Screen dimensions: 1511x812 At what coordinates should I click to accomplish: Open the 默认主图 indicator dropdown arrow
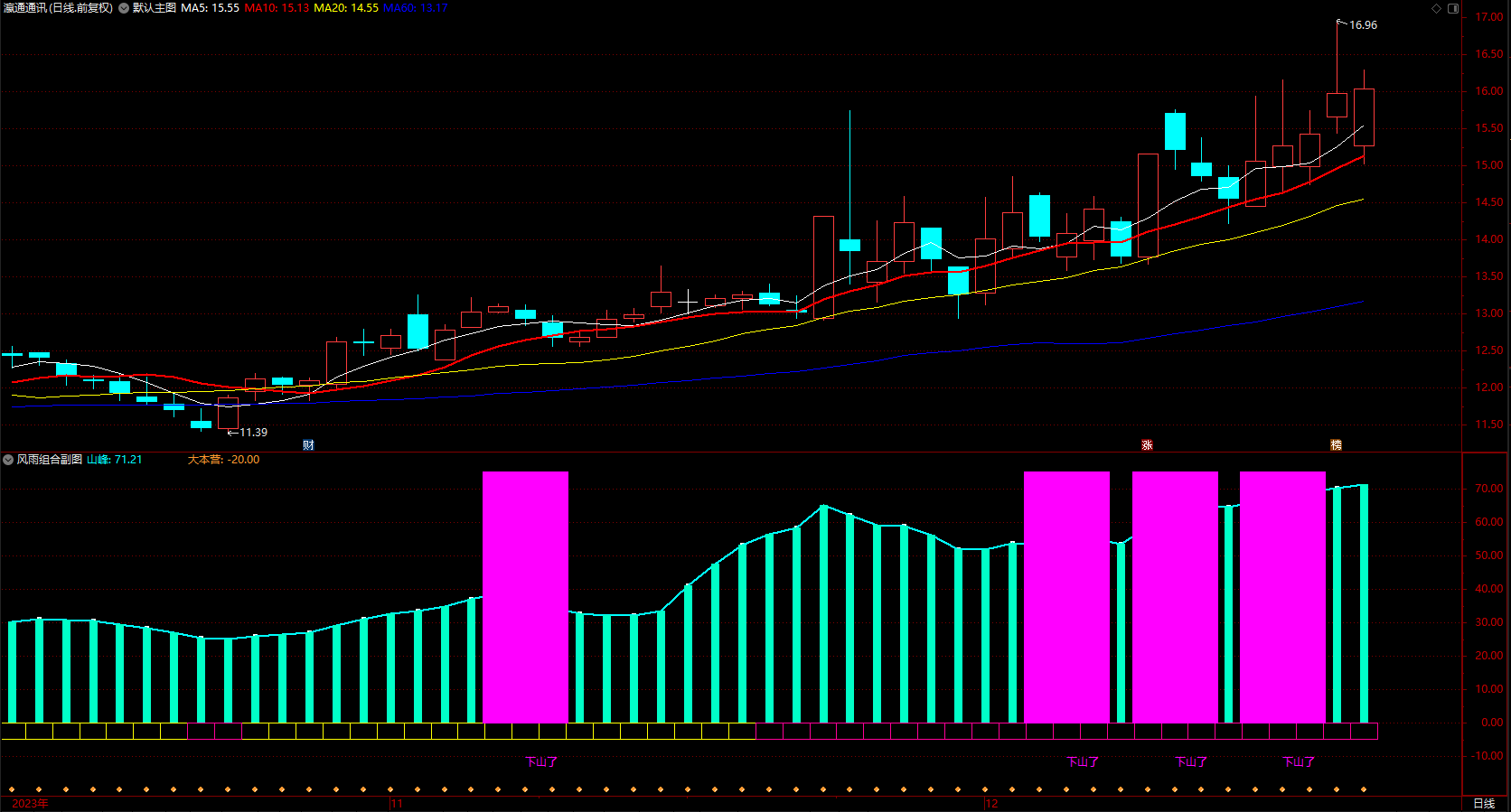click(124, 8)
